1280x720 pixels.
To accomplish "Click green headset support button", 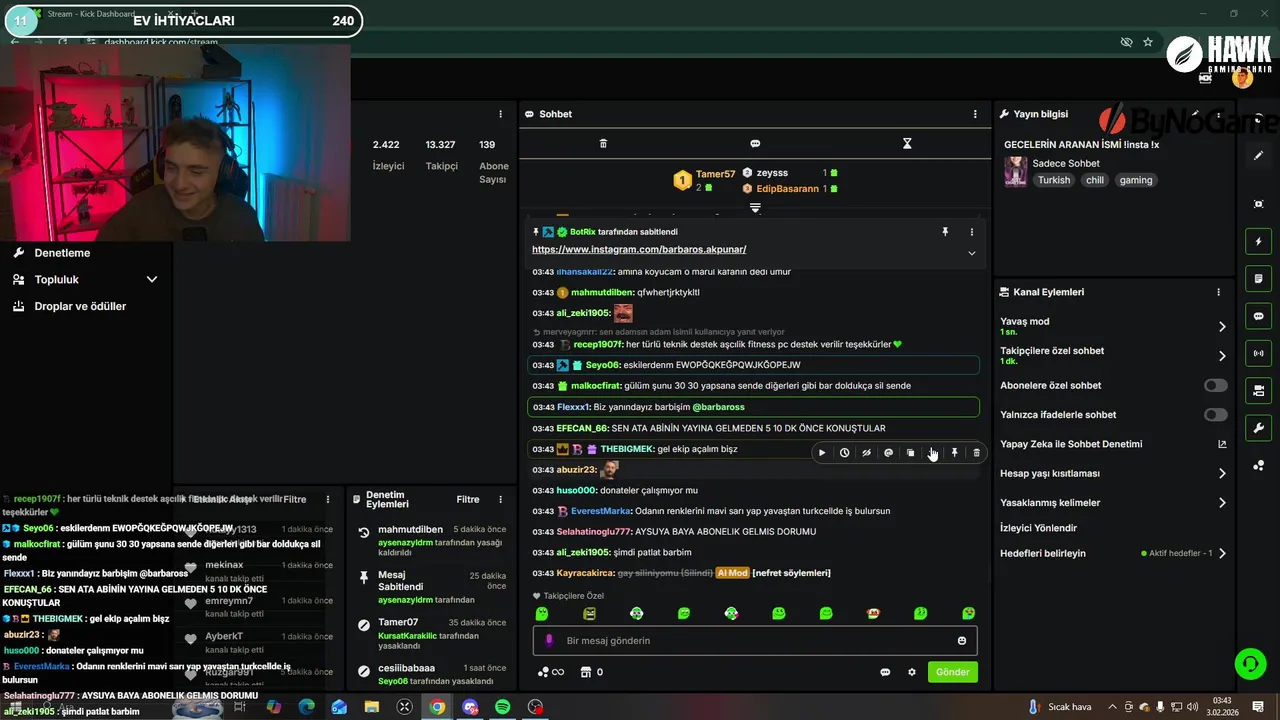I will pos(1249,664).
